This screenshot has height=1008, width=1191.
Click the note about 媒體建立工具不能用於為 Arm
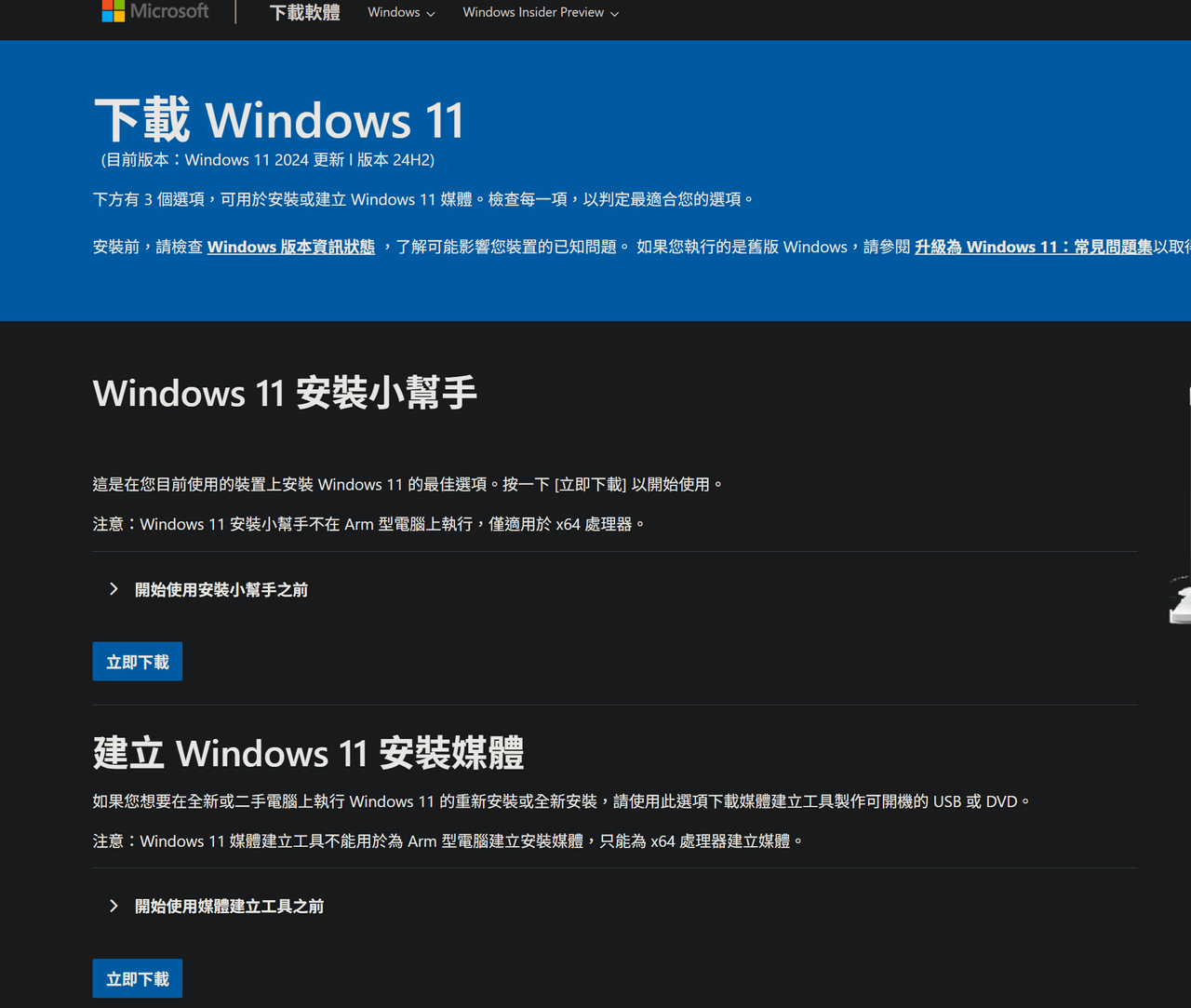pyautogui.click(x=448, y=841)
